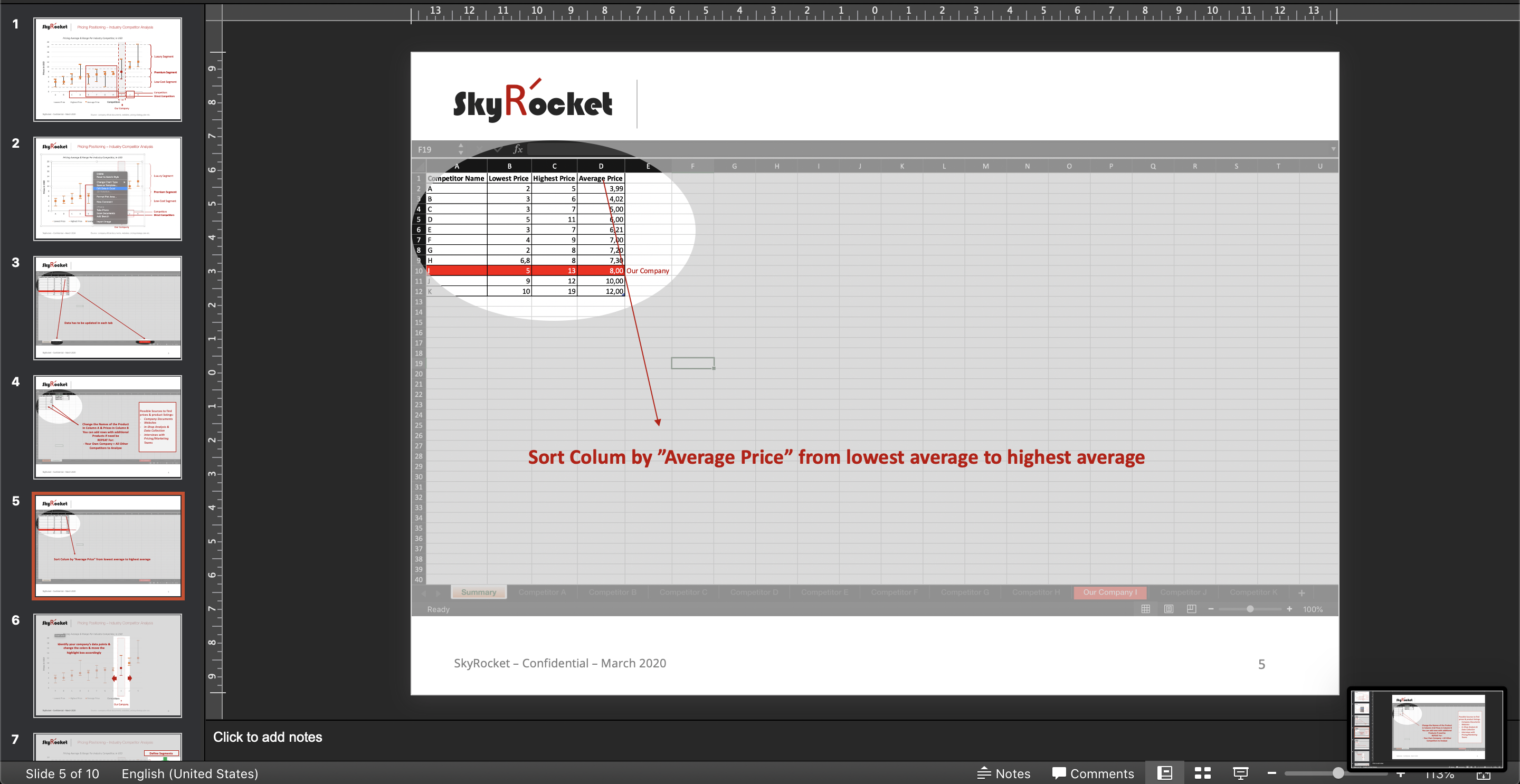Click Excel zoom out minus in image
Image resolution: width=1520 pixels, height=784 pixels.
(x=1211, y=609)
